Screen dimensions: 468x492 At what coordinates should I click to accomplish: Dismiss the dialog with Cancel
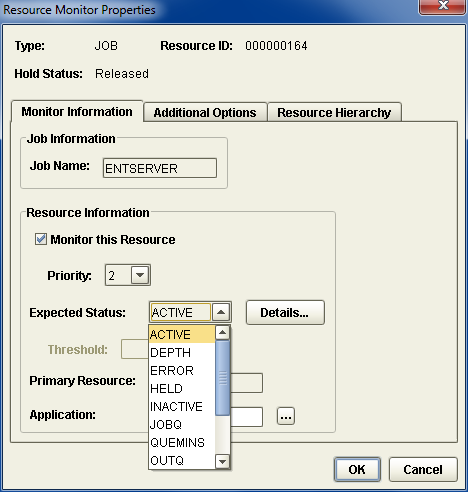click(x=423, y=469)
